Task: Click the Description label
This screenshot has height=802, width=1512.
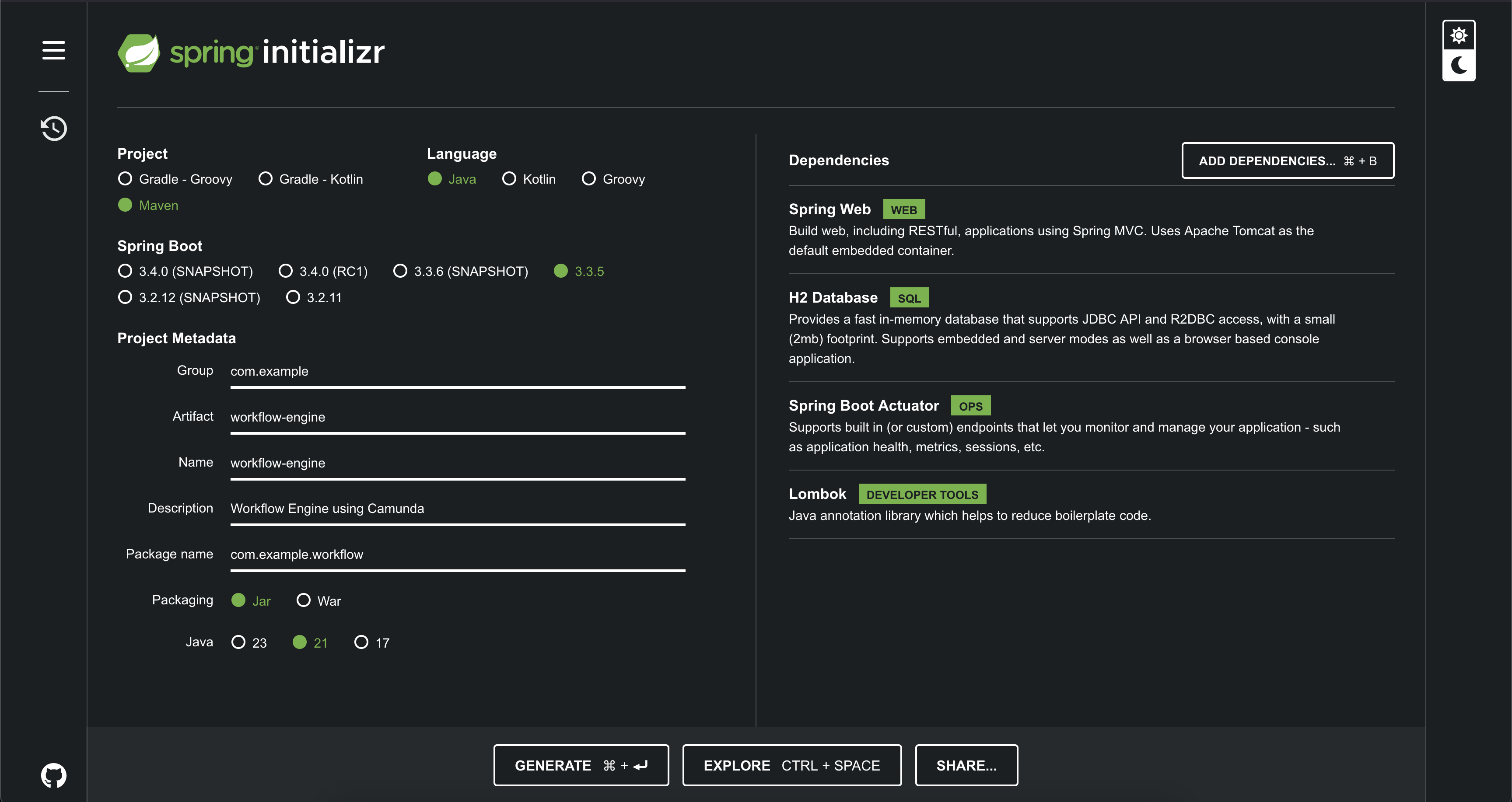Action: point(181,509)
